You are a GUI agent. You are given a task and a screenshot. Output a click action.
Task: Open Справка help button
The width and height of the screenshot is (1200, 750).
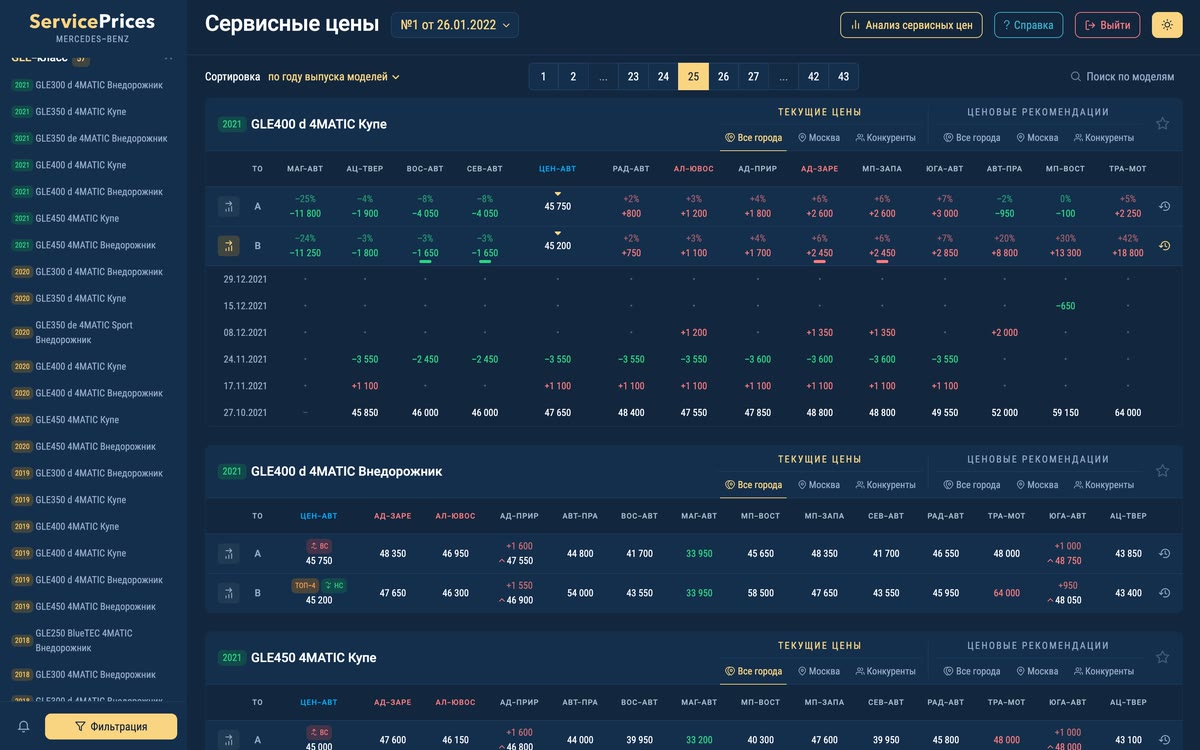[1028, 25]
